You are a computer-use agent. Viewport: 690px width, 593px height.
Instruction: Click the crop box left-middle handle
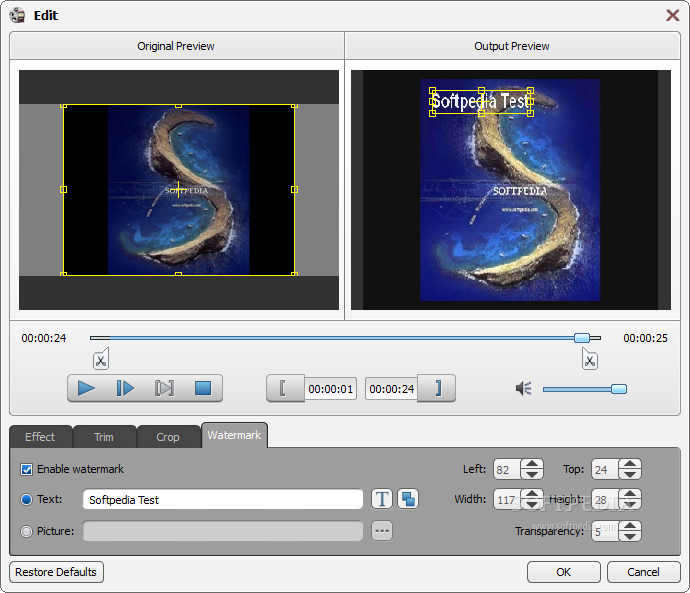[63, 189]
